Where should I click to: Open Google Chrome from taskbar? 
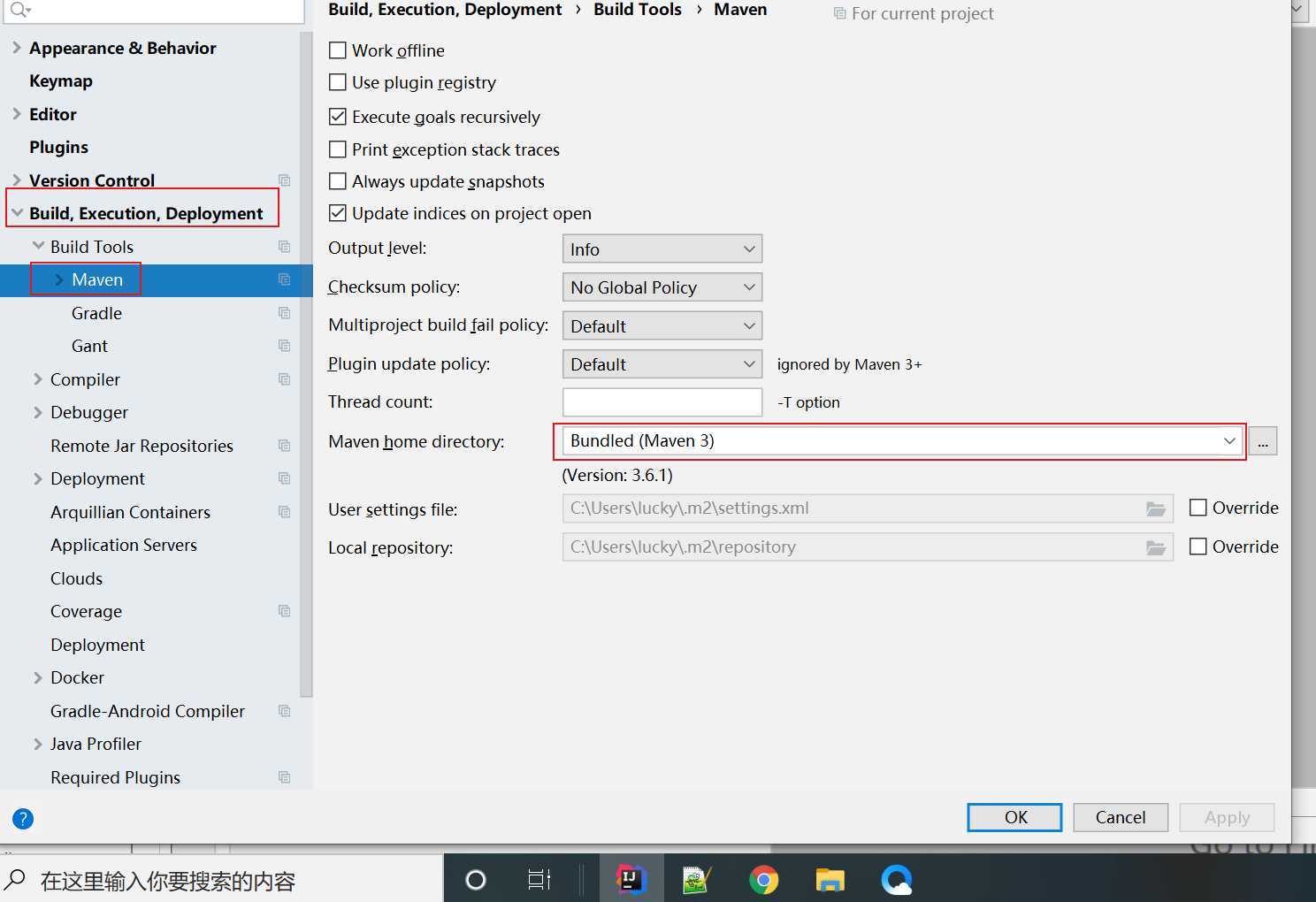763,880
